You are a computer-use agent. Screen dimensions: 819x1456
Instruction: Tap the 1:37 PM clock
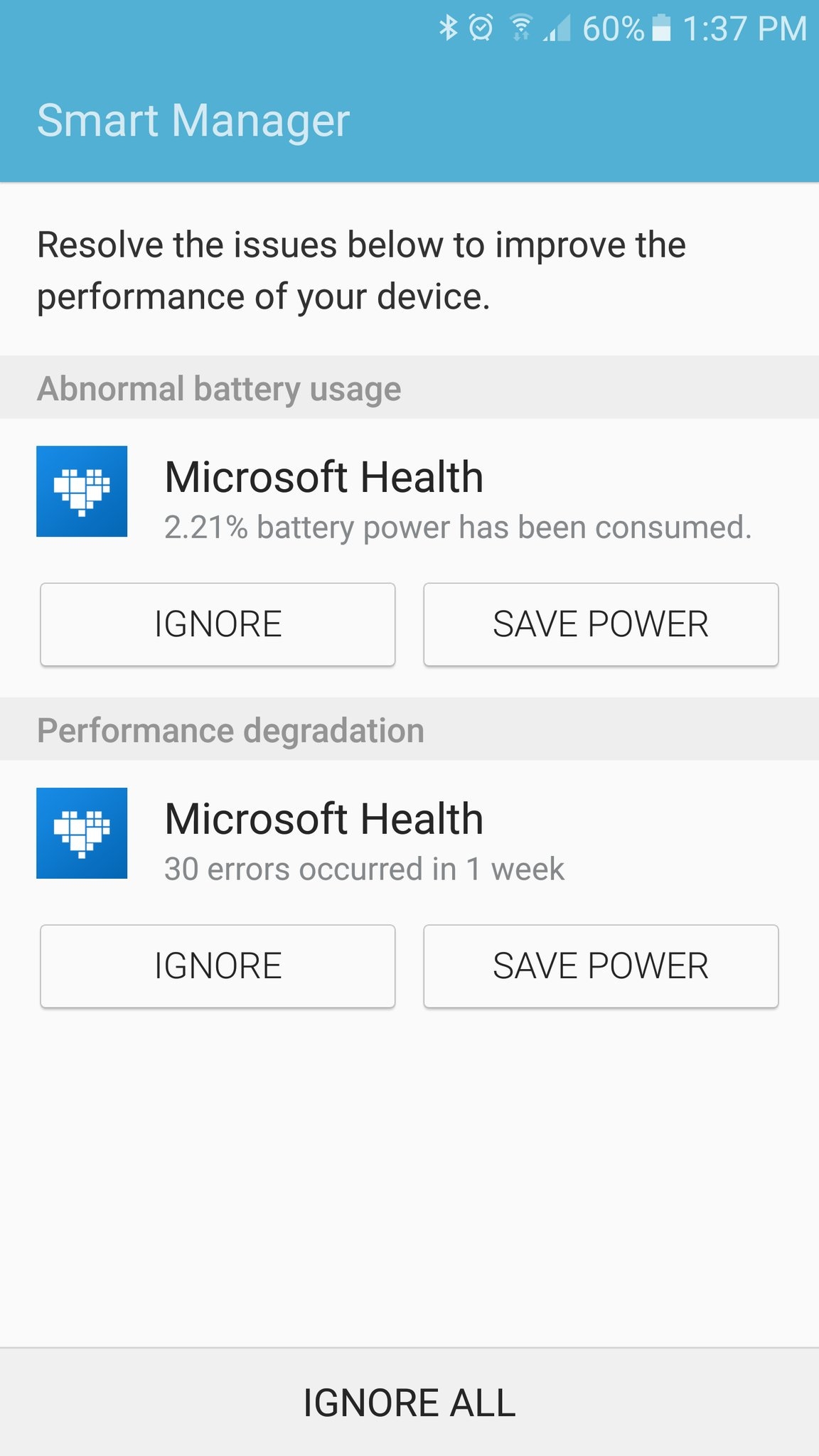(744, 29)
